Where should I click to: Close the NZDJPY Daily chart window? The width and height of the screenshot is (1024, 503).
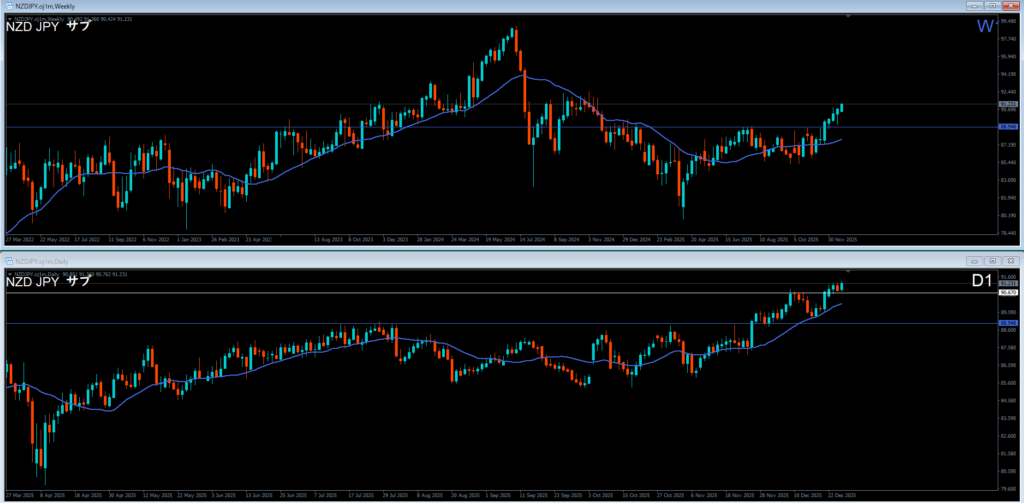(x=1012, y=260)
